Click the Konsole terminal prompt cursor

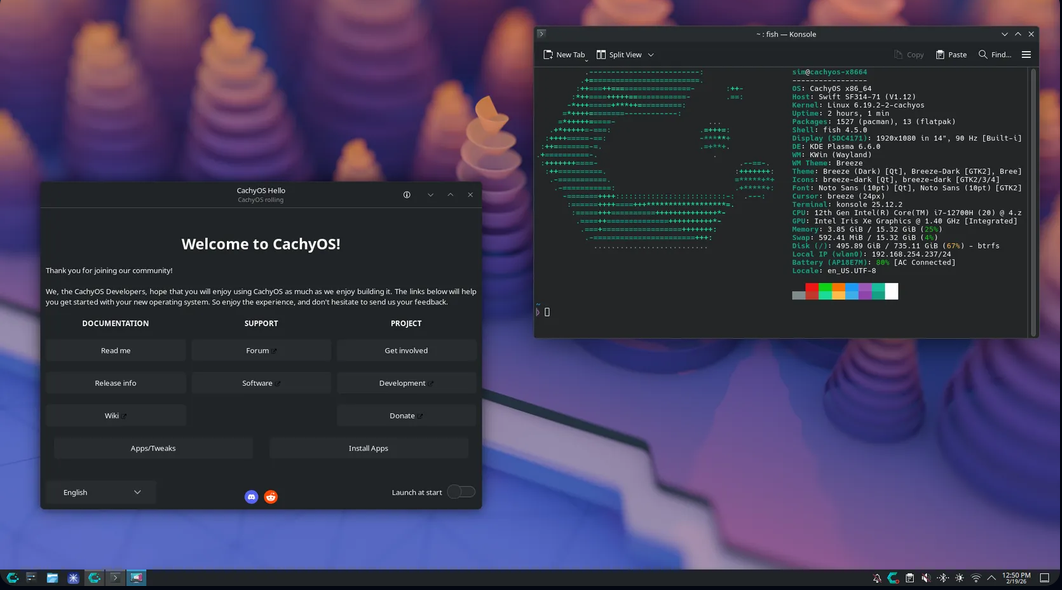[547, 312]
